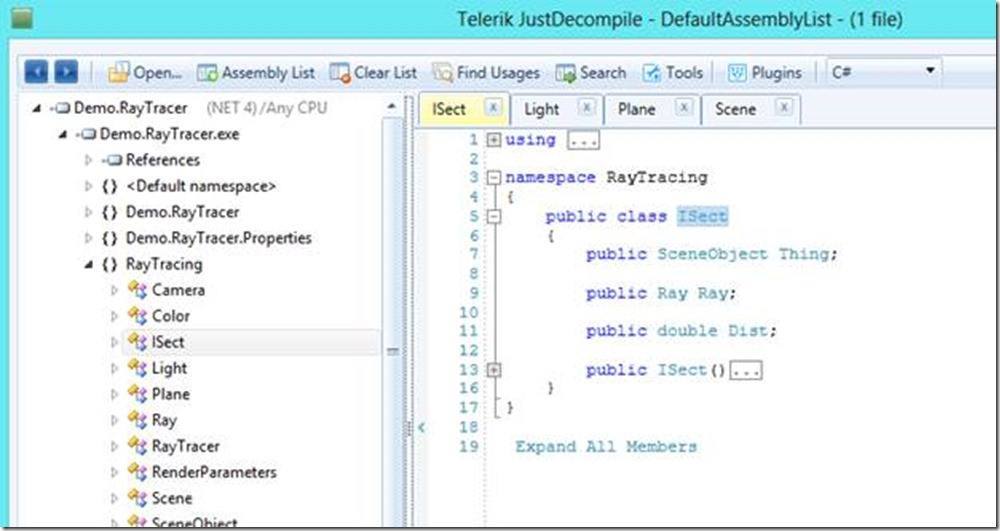Expand the Demo.RayTracer.Properties namespace

(89, 238)
